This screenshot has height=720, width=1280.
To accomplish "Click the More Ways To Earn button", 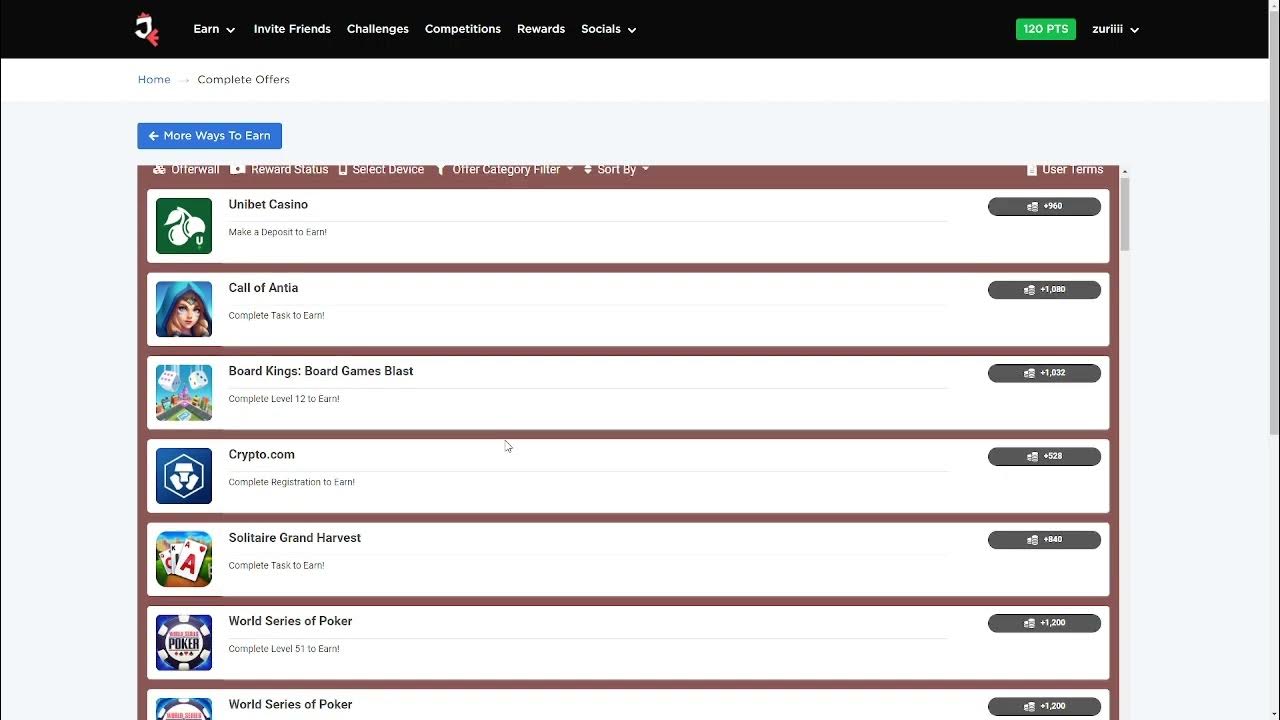I will tap(209, 136).
